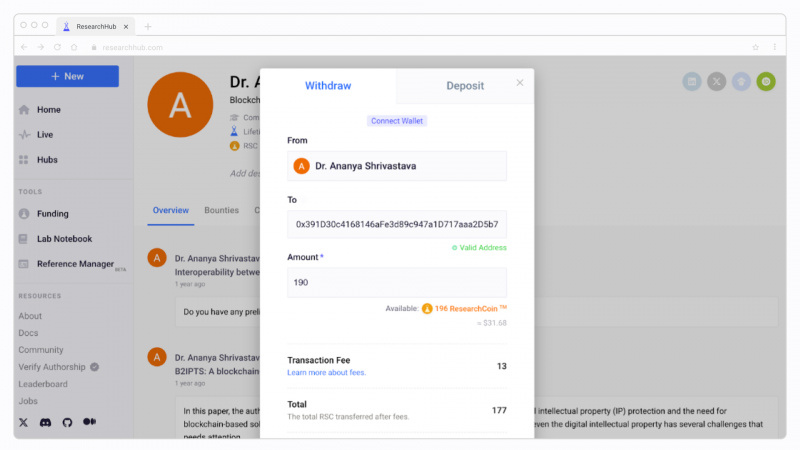The height and width of the screenshot is (450, 800).
Task: Open the browser three-dot menu
Action: (774, 47)
